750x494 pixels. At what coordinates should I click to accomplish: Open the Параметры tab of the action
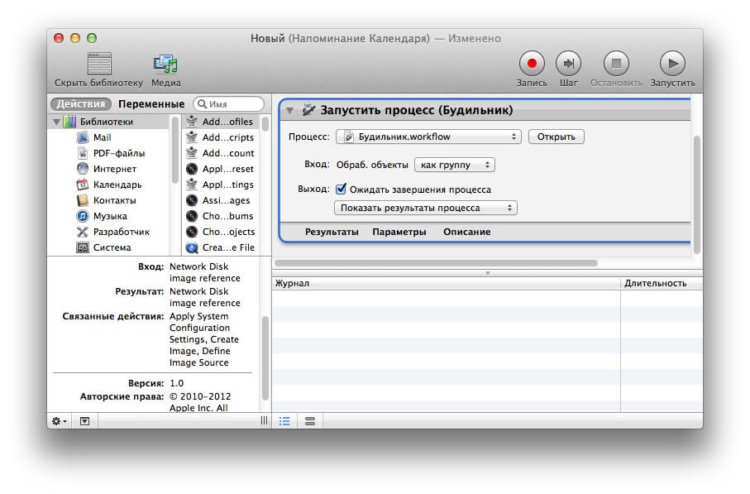(399, 232)
